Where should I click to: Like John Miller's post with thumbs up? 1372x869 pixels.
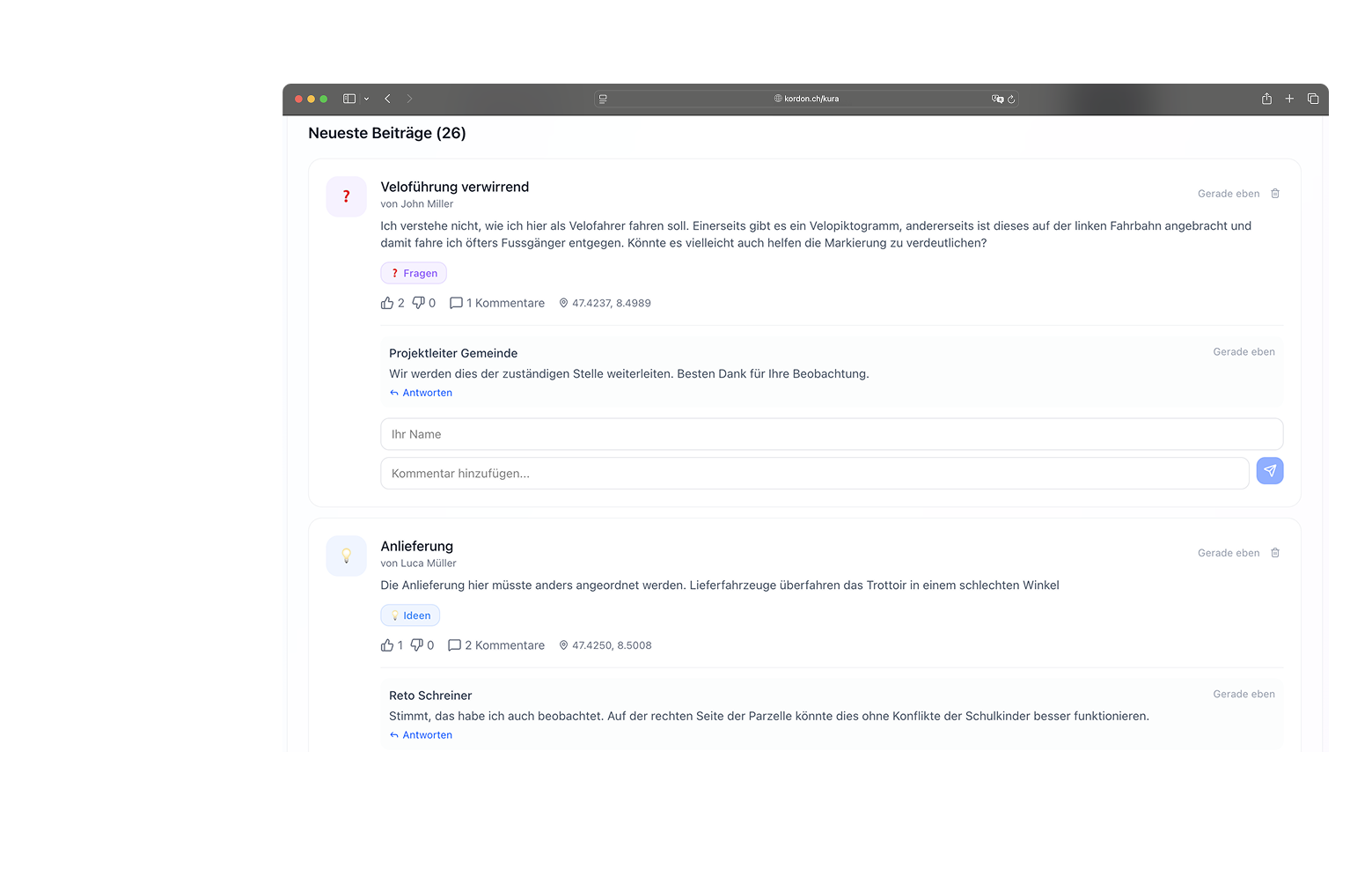point(387,302)
